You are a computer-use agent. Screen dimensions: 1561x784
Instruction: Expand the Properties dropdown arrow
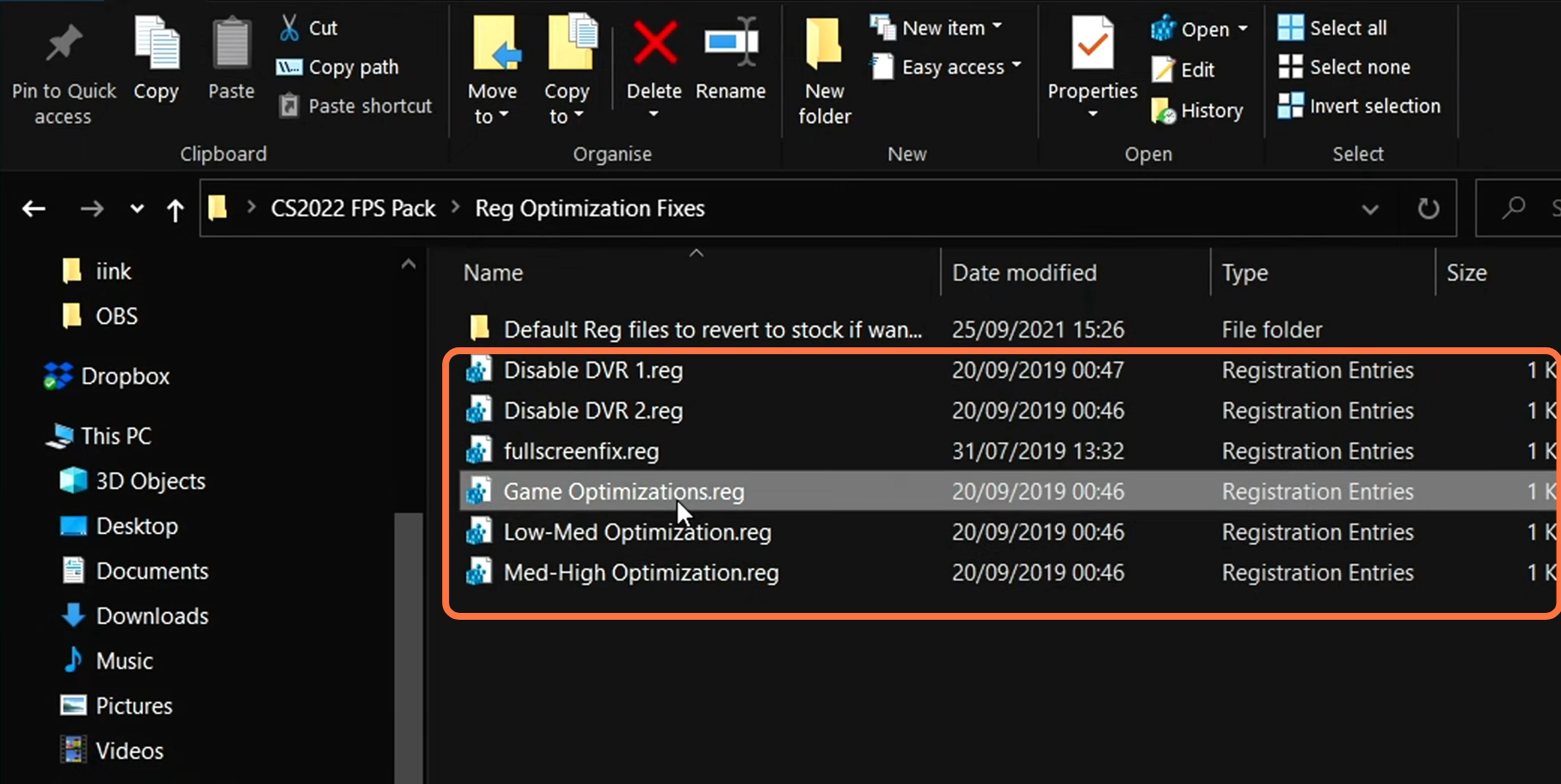1092,113
